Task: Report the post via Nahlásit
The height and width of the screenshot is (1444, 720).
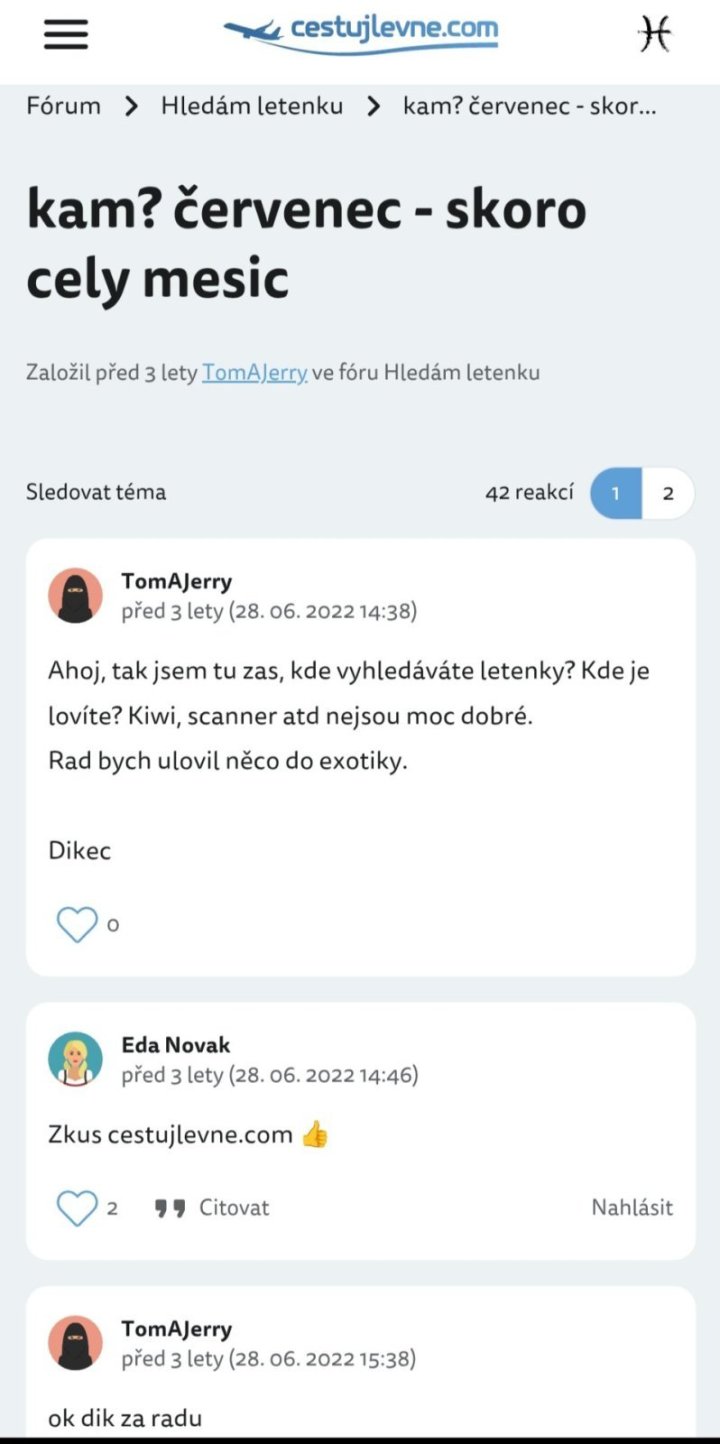Action: [x=632, y=1208]
